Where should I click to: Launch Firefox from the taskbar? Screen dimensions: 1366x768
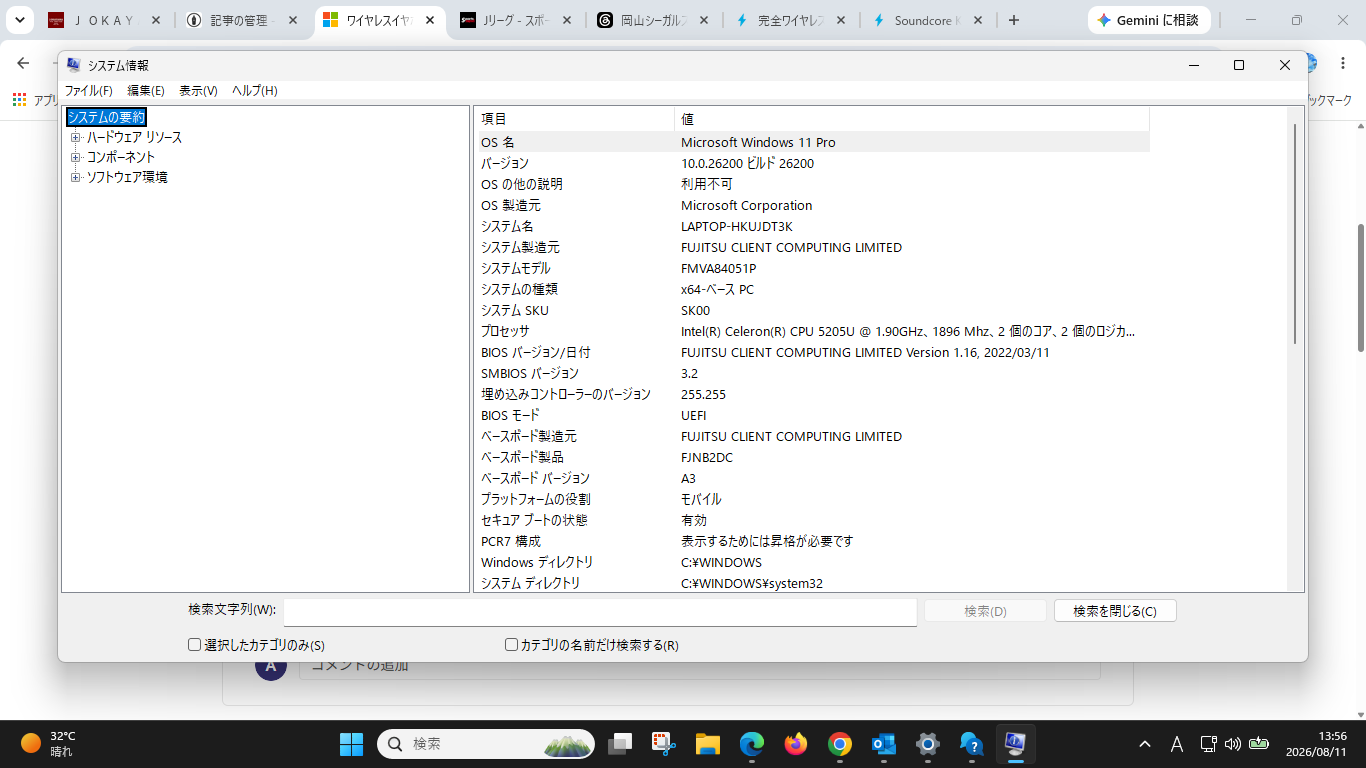[796, 744]
